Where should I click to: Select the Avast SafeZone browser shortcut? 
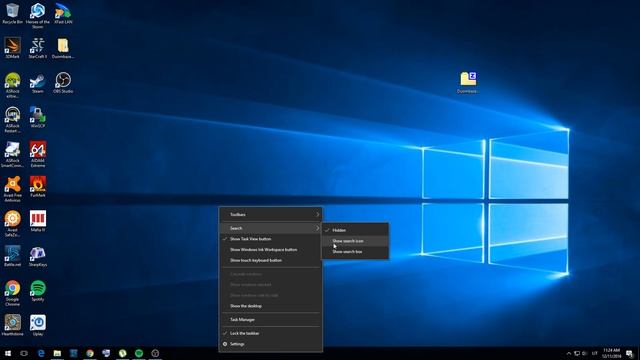click(x=12, y=224)
